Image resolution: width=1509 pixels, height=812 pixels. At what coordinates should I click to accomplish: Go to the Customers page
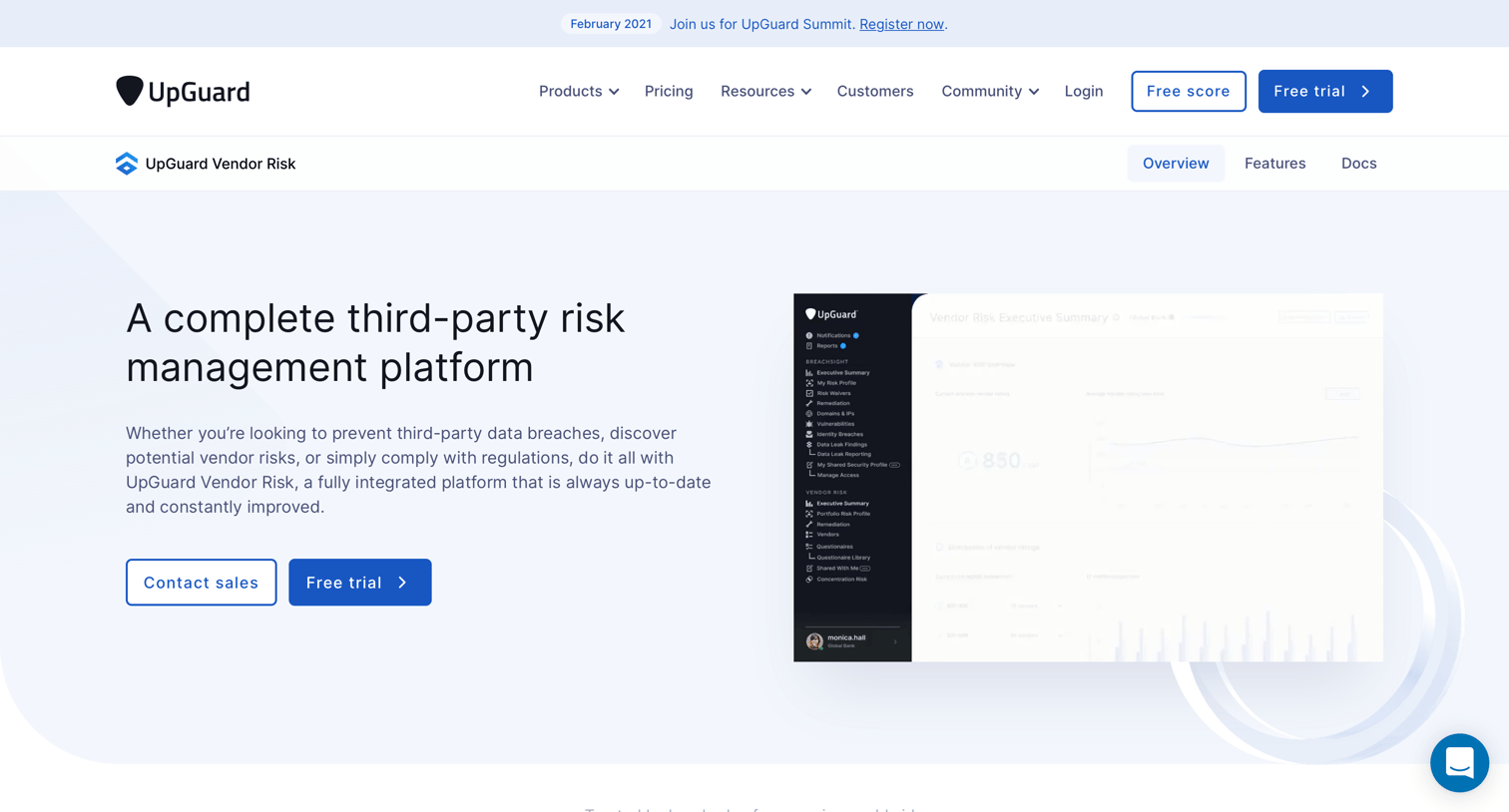pyautogui.click(x=875, y=91)
